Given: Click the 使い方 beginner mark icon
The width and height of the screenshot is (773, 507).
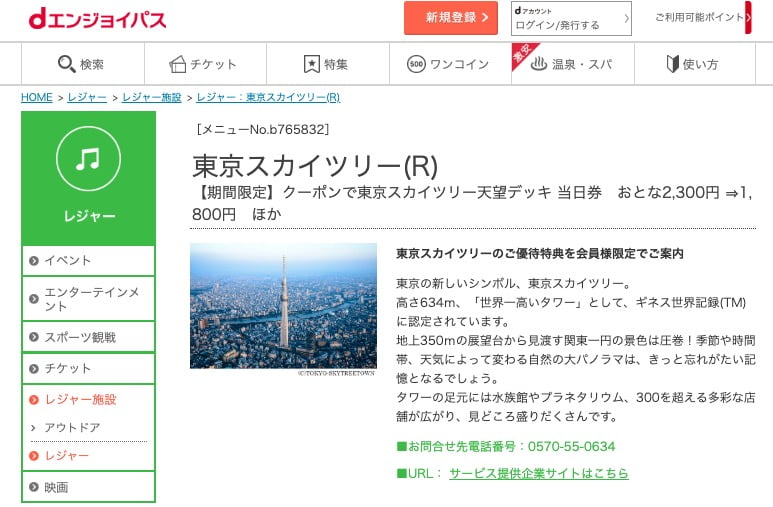Looking at the screenshot, I should pyautogui.click(x=673, y=64).
